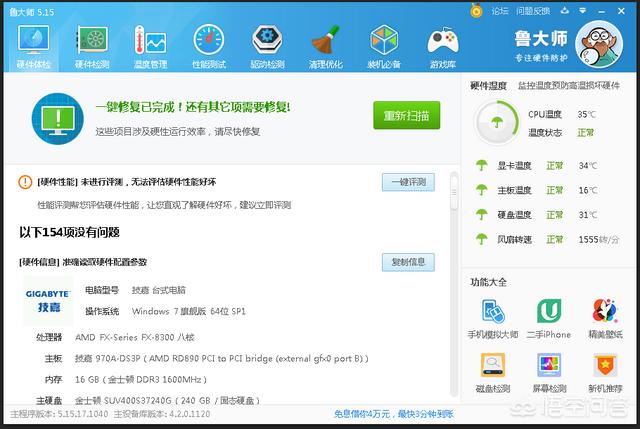Click the 16 GB 内存 row
This screenshot has height=429, width=640.
[125, 380]
